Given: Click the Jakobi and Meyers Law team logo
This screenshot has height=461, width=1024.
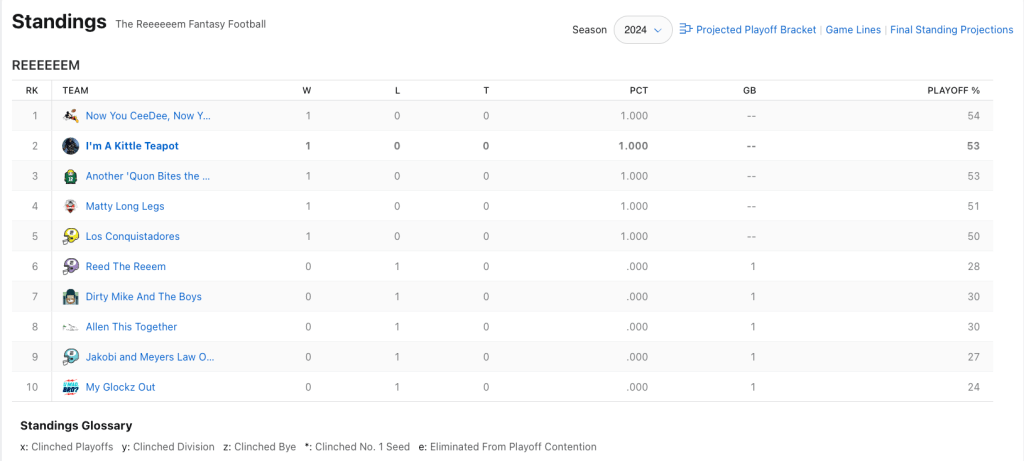Looking at the screenshot, I should coord(71,357).
